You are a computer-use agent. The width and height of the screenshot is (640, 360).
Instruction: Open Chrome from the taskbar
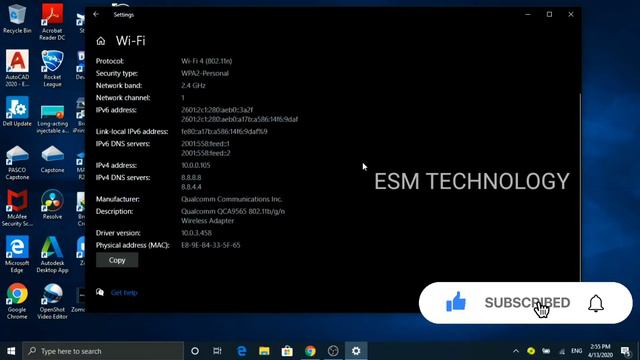click(x=310, y=351)
